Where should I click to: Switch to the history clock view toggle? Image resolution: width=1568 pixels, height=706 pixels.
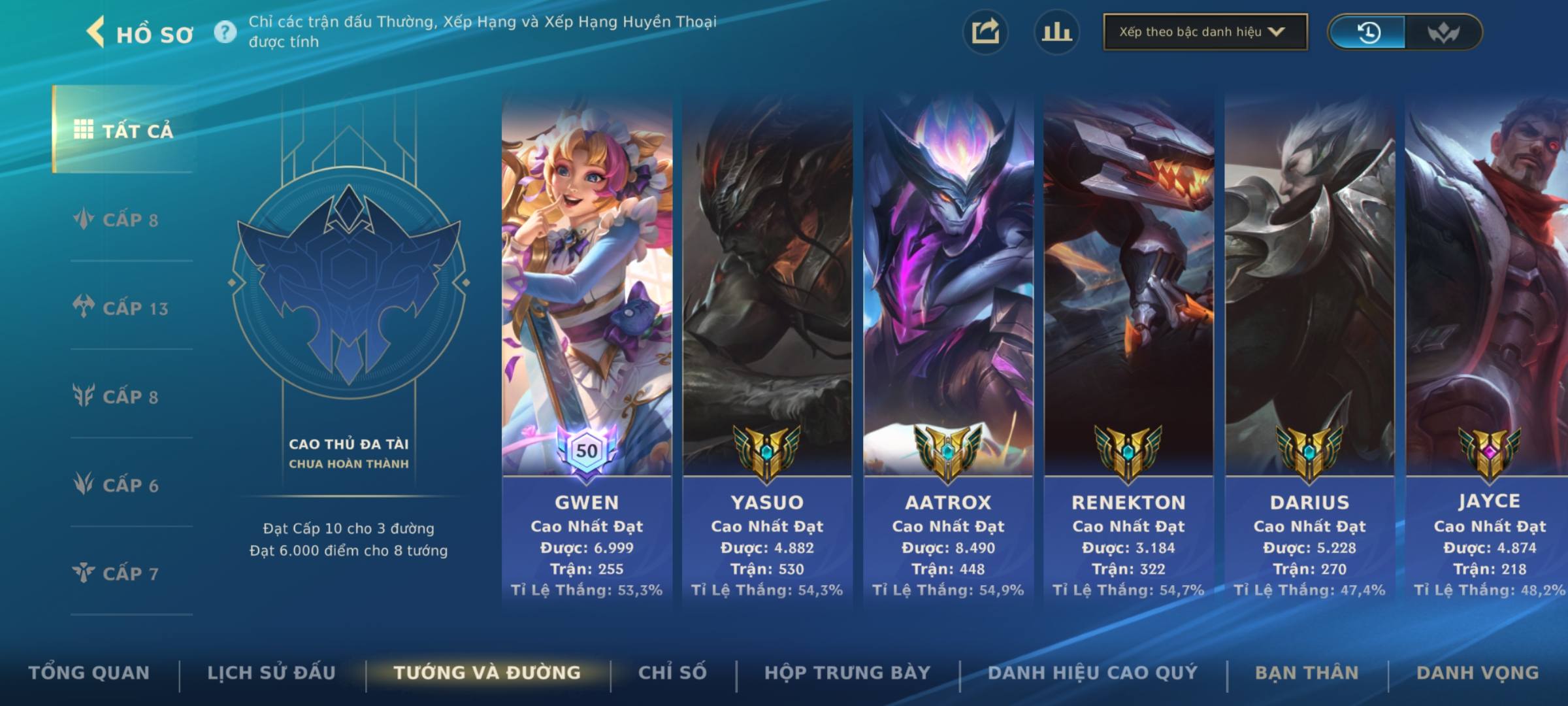[1367, 32]
